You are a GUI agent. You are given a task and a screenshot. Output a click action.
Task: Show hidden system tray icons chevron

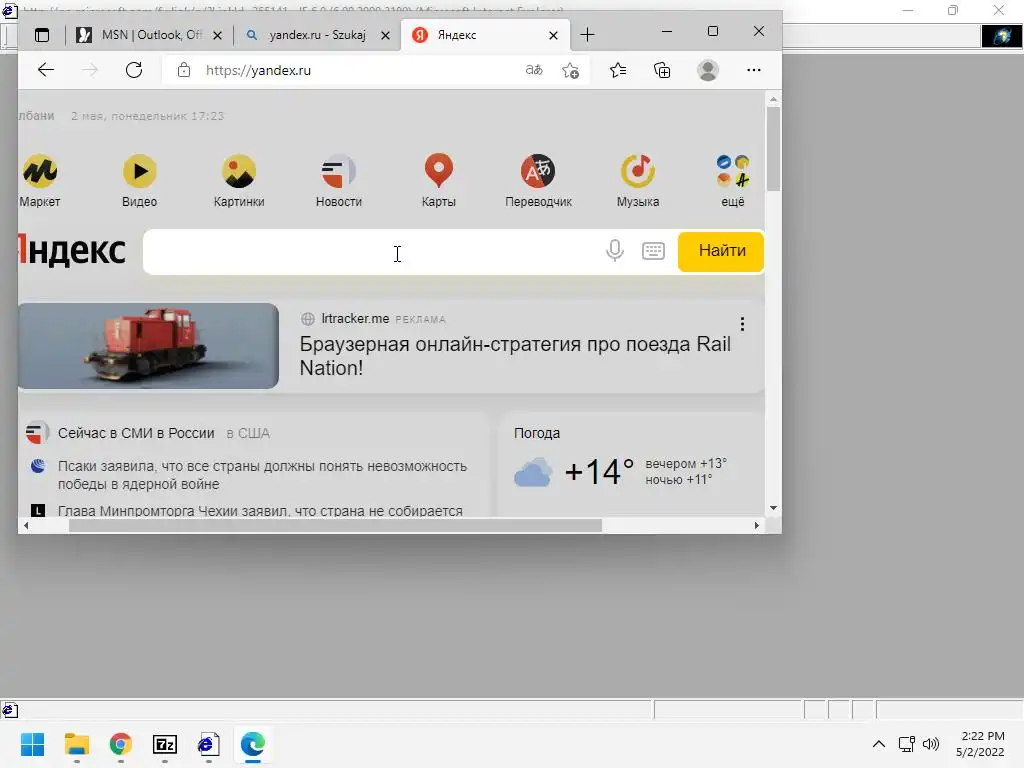coord(879,744)
